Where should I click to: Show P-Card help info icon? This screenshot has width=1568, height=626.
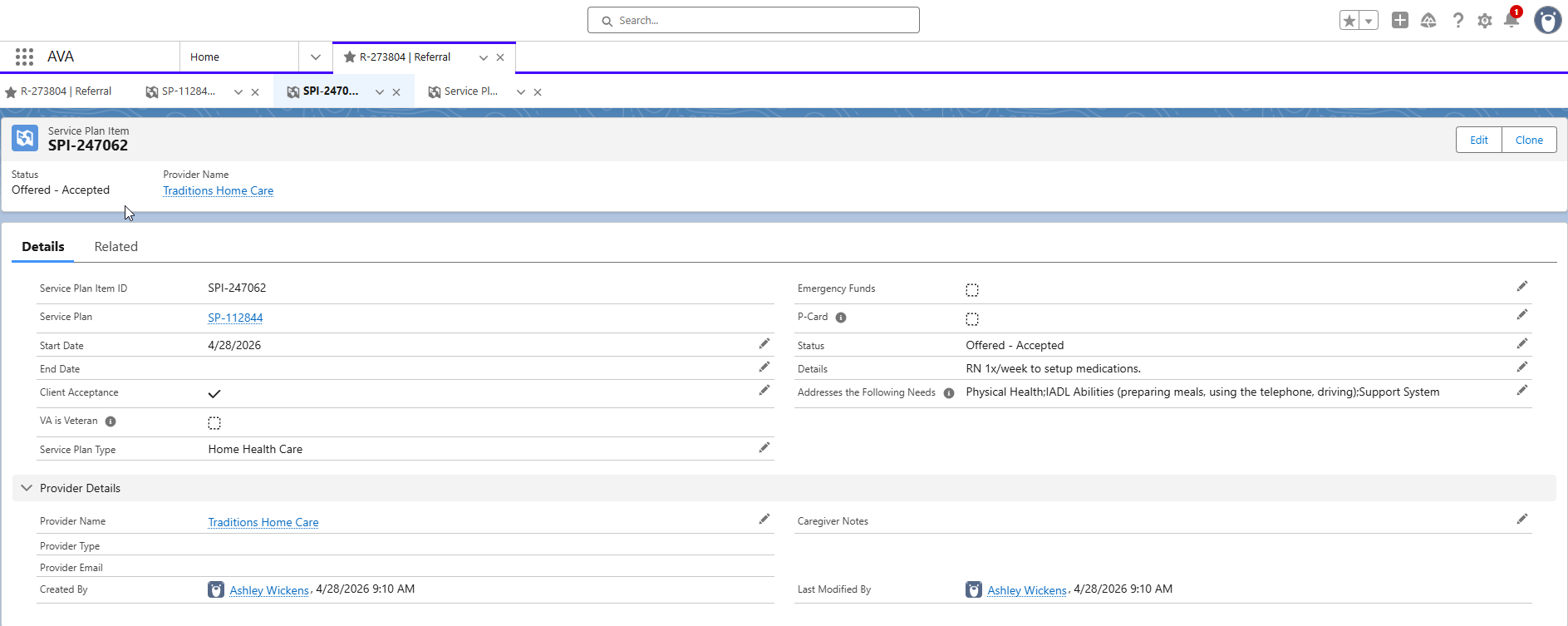(841, 318)
